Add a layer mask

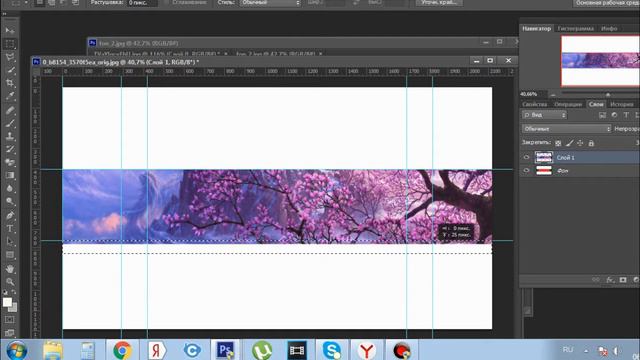pyautogui.click(x=623, y=280)
